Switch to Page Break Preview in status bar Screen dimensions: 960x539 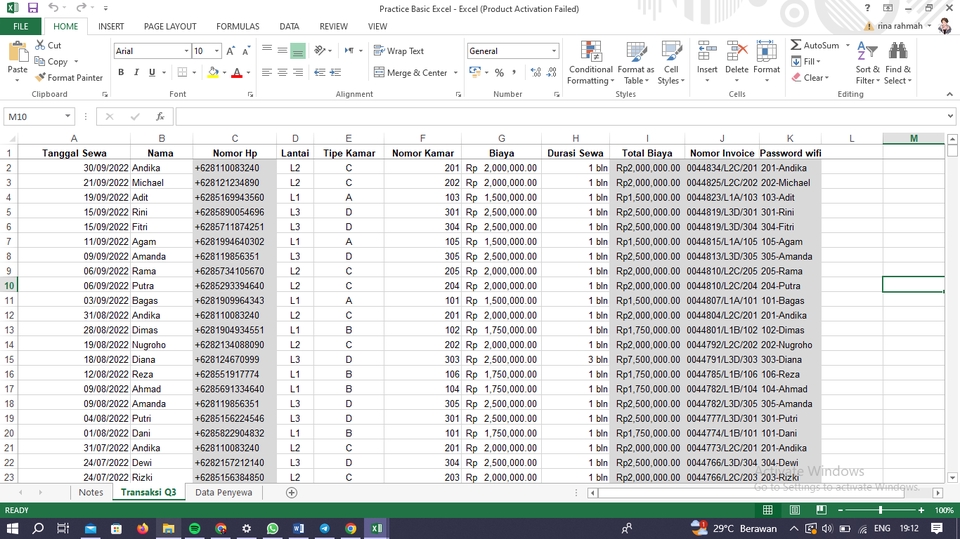pos(821,510)
